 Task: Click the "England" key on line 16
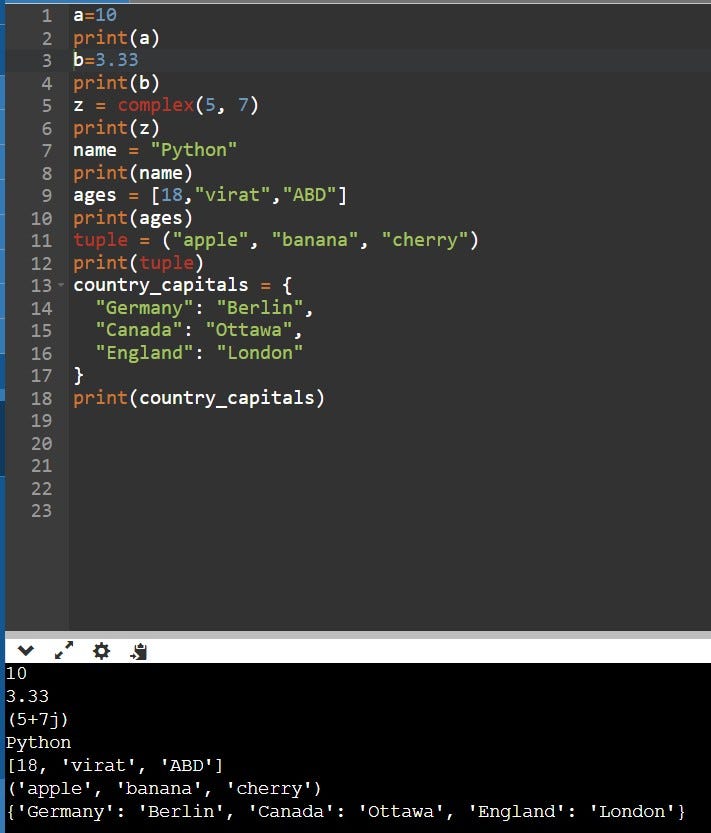click(x=144, y=353)
